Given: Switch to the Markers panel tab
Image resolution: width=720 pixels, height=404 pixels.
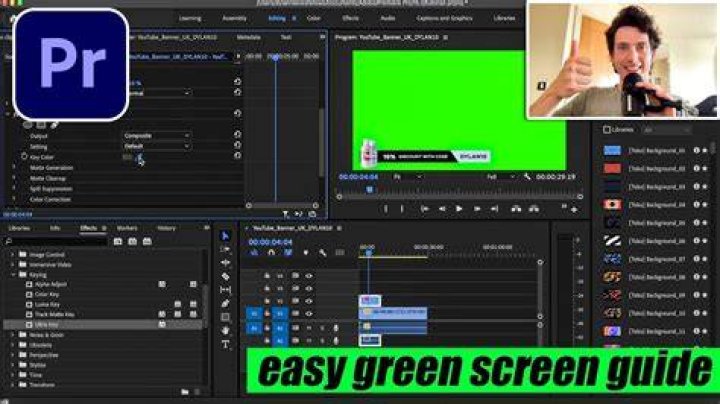Looking at the screenshot, I should pyautogui.click(x=127, y=228).
